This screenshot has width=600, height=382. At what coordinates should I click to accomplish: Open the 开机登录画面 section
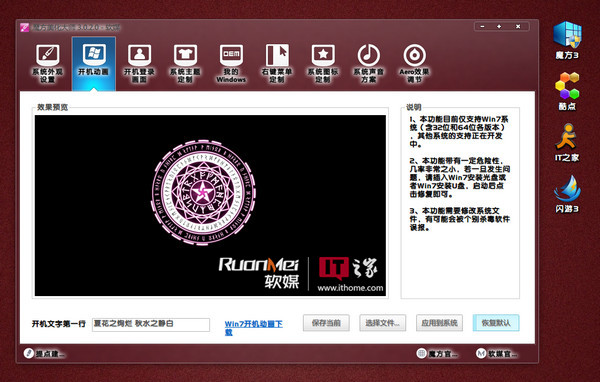pyautogui.click(x=139, y=64)
